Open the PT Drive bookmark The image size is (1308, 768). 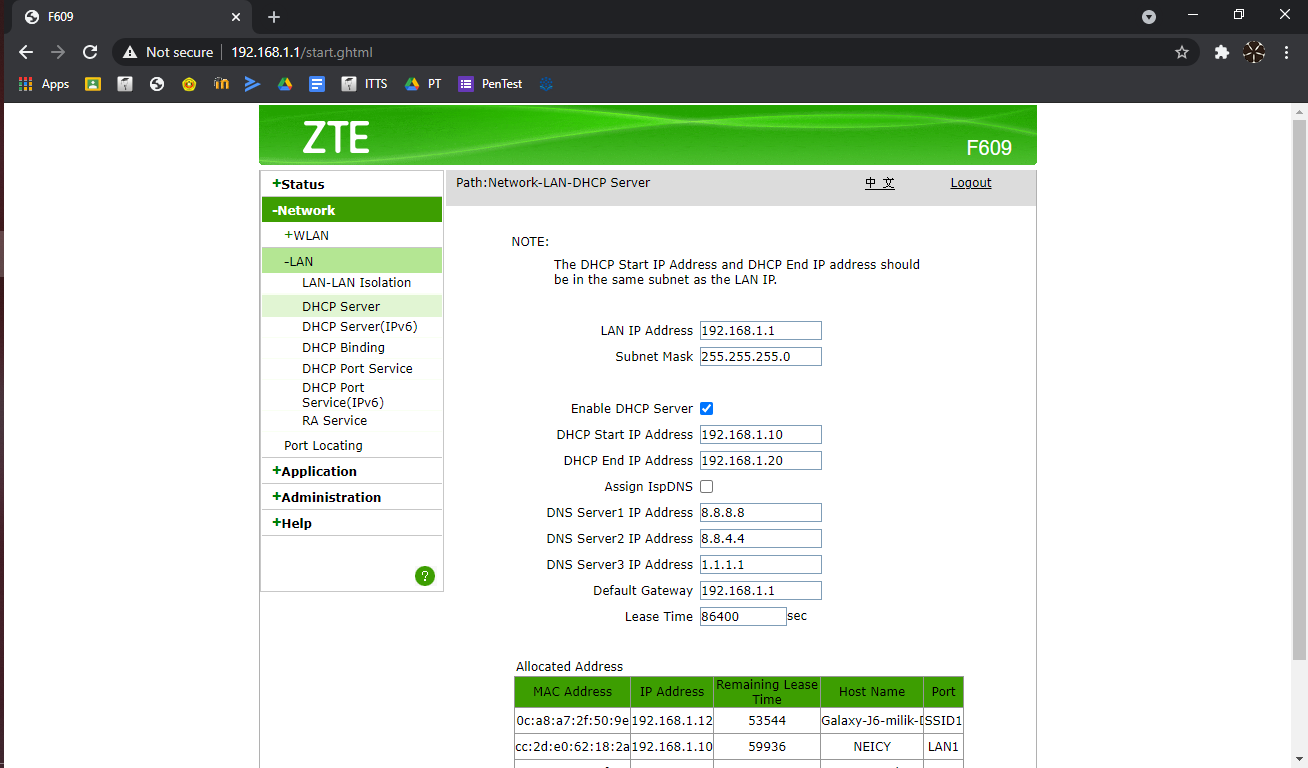423,84
